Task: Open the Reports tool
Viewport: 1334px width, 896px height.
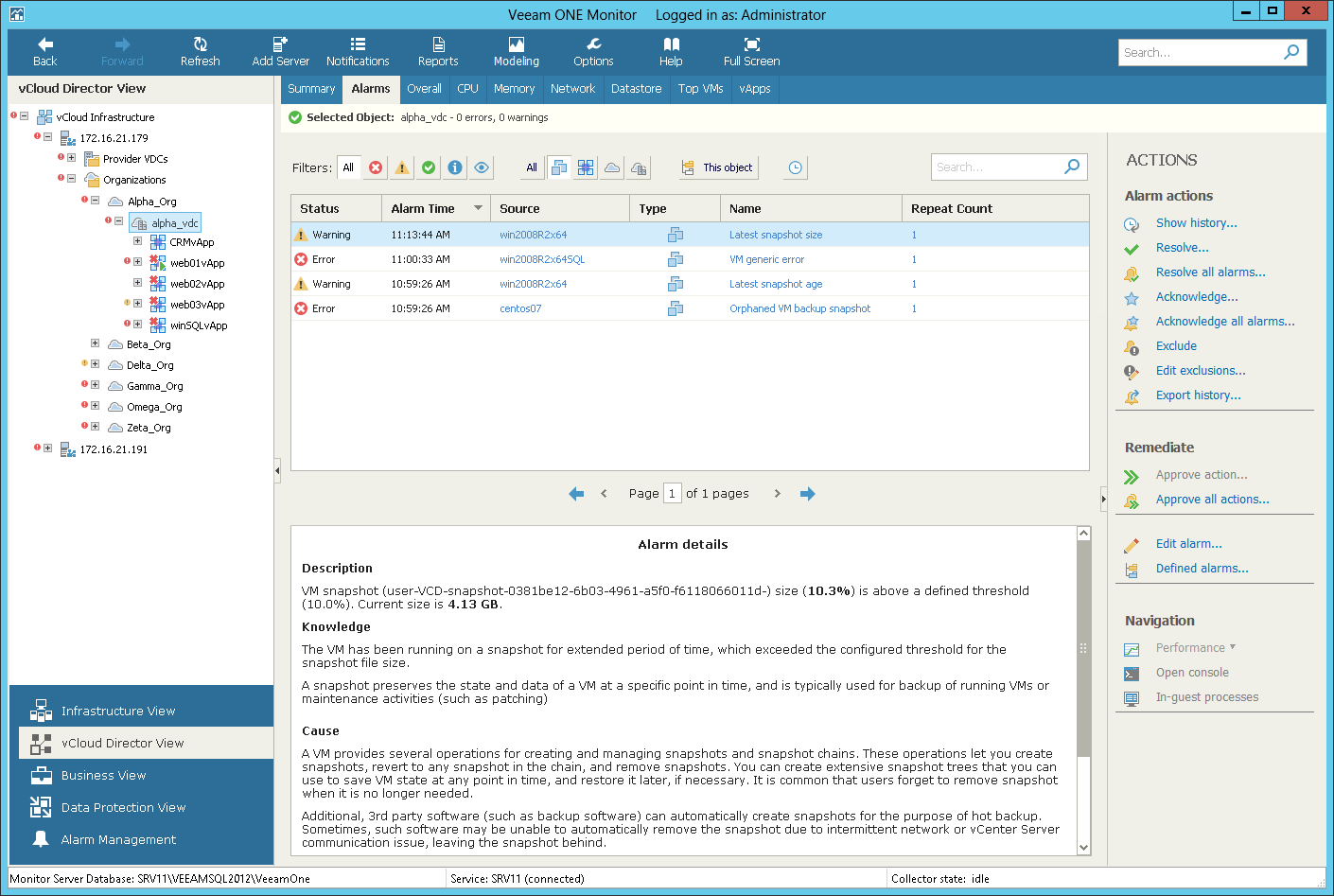Action: pyautogui.click(x=438, y=52)
